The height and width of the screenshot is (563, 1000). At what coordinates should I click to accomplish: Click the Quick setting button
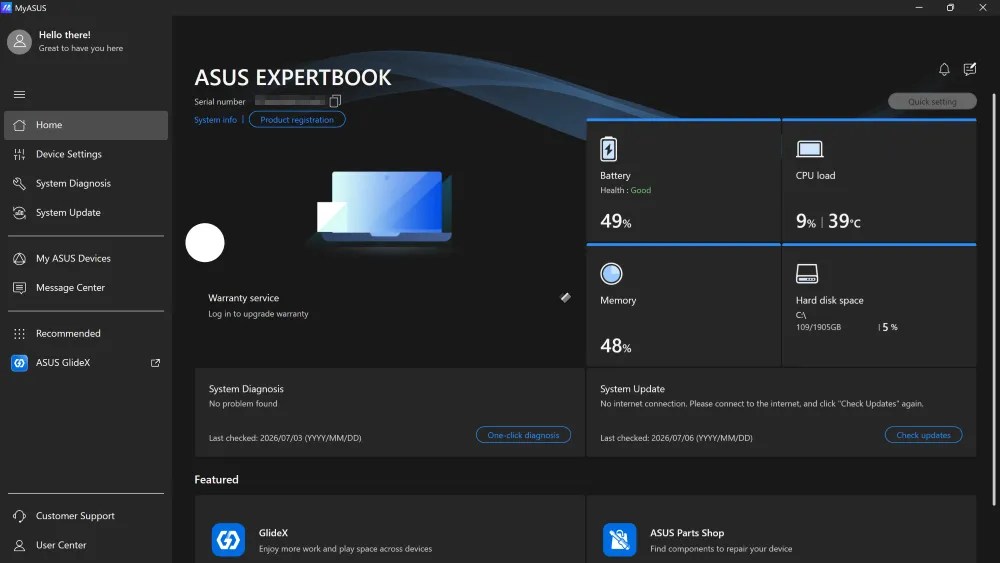(x=932, y=101)
